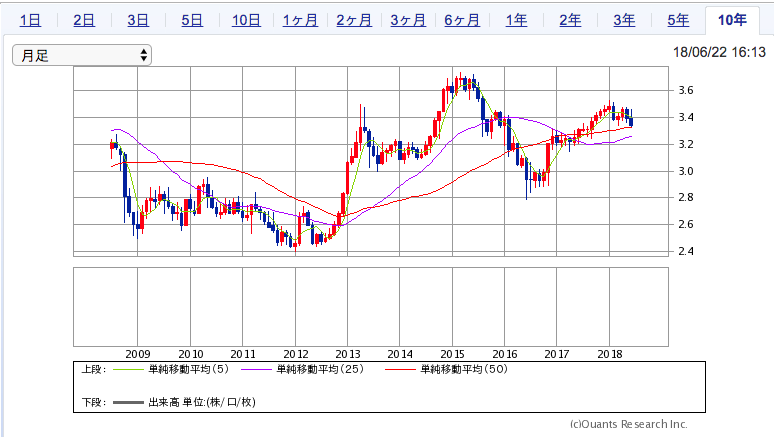Click the Quants Research Inc. copyright text

[x=629, y=424]
